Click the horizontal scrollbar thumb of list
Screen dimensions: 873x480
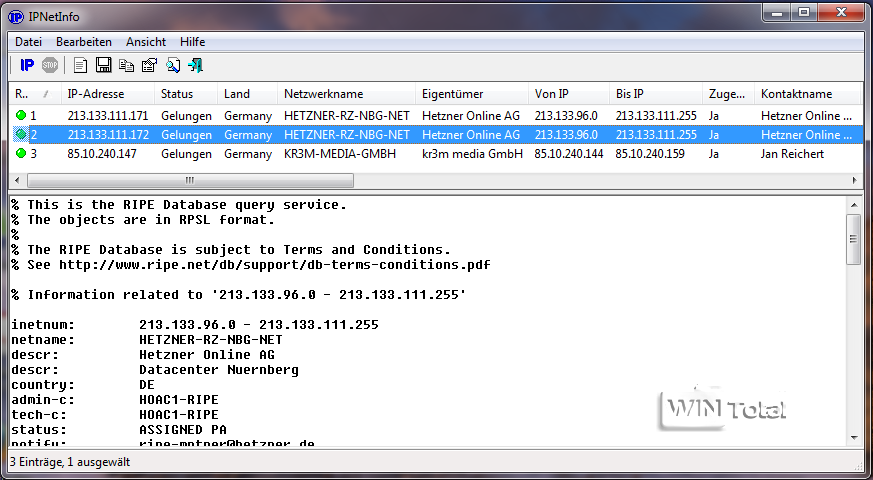(x=190, y=180)
